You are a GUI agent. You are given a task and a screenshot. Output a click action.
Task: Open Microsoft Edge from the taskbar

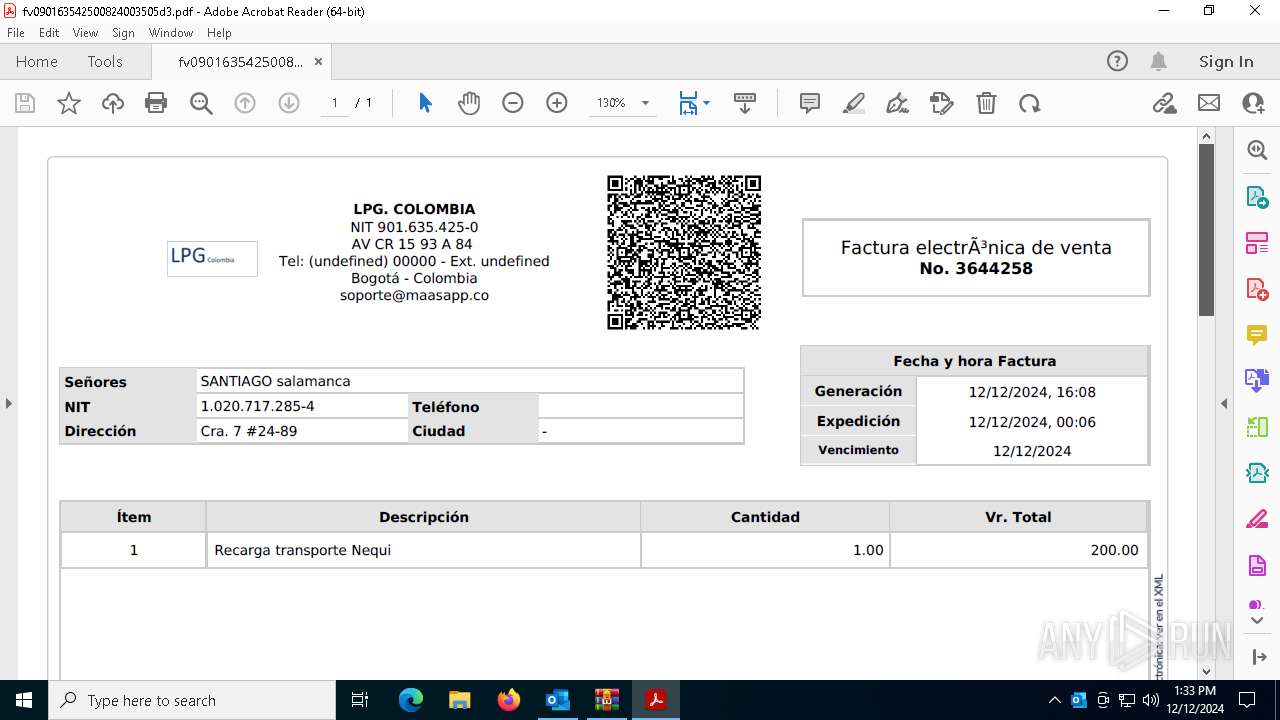point(411,700)
